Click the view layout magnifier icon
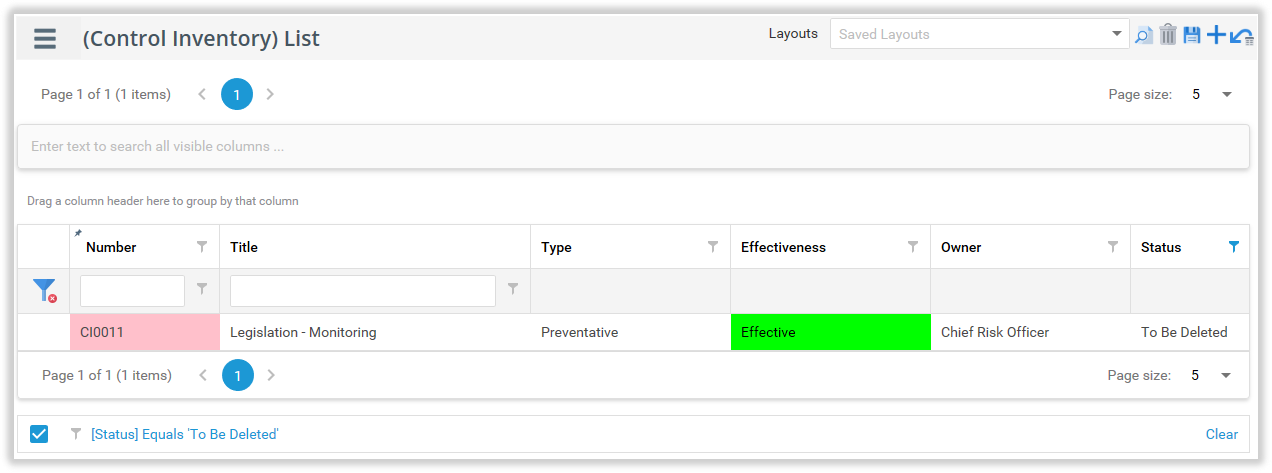The width and height of the screenshot is (1272, 473). click(x=1143, y=35)
